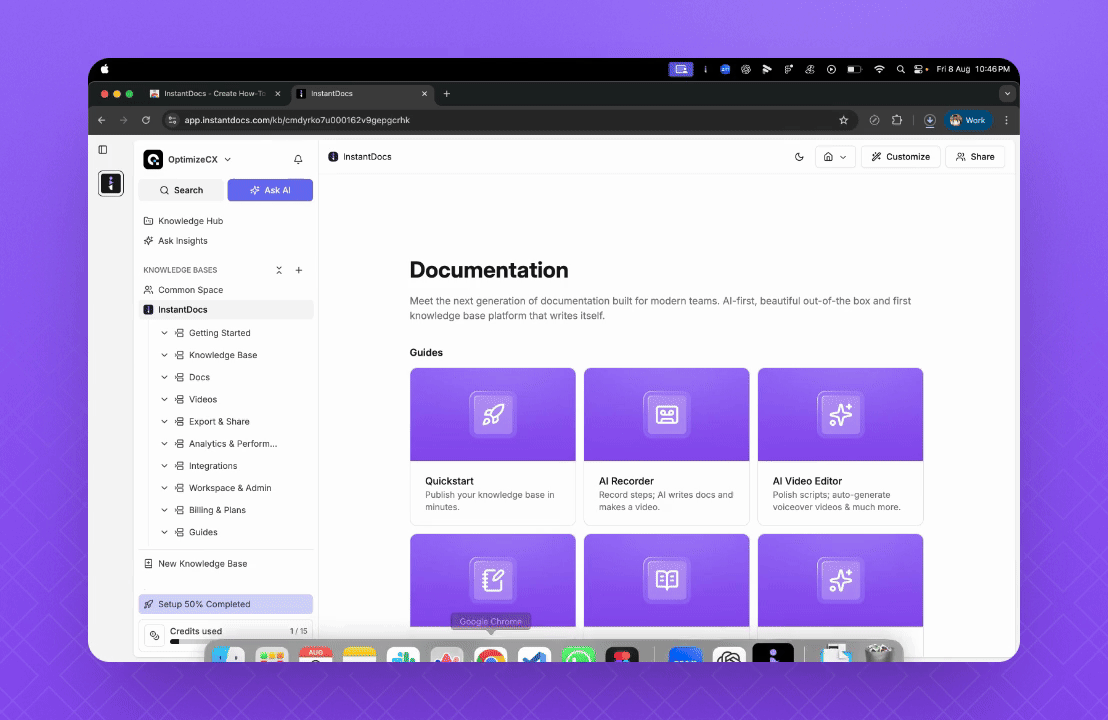Open the home icon dropdown
Screen dimensions: 1108x720
[834, 157]
